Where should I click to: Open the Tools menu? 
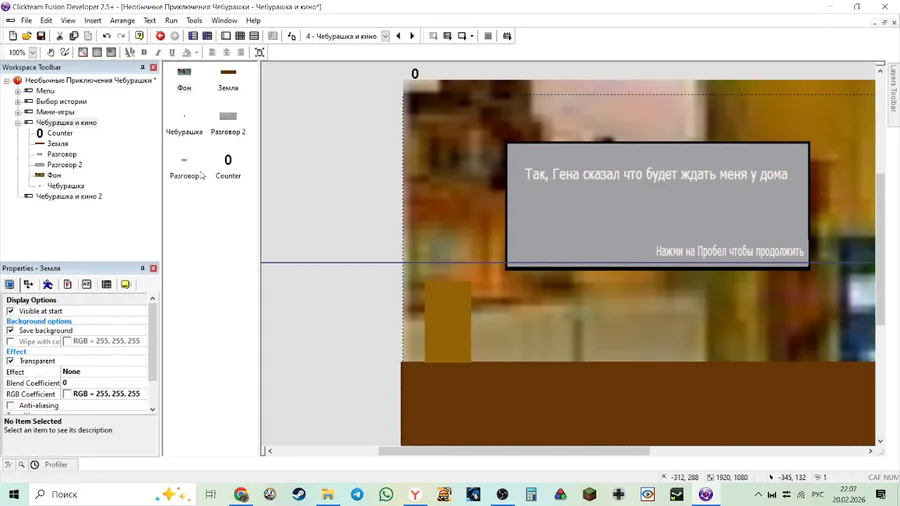194,20
